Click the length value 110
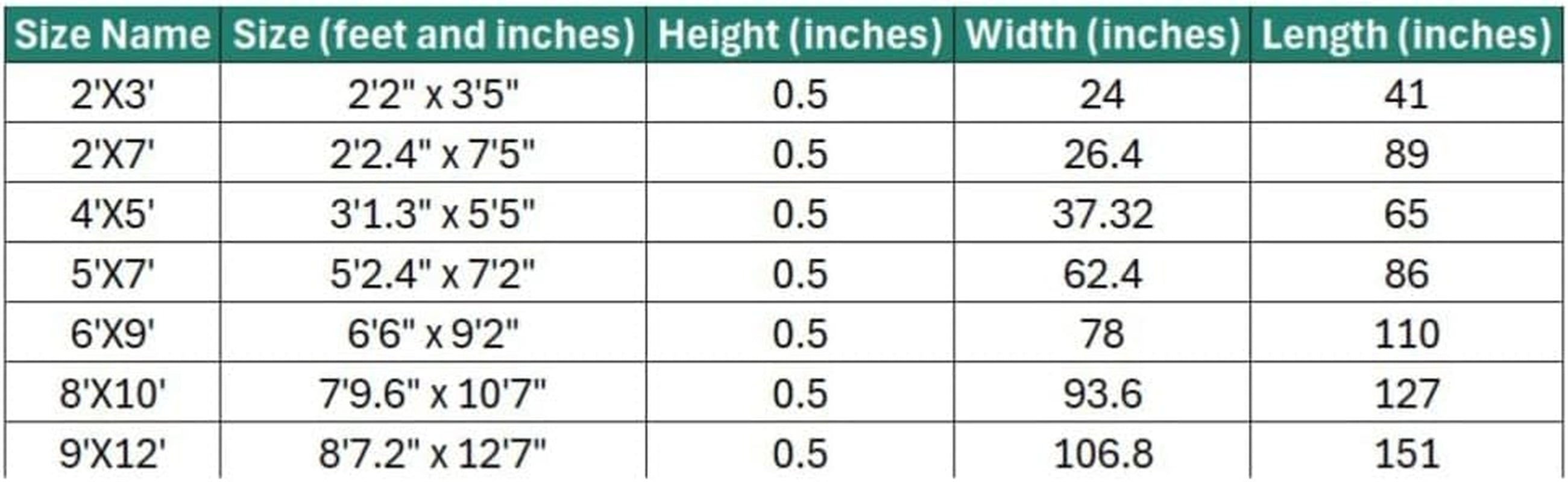The image size is (1568, 482). pyautogui.click(x=1406, y=333)
